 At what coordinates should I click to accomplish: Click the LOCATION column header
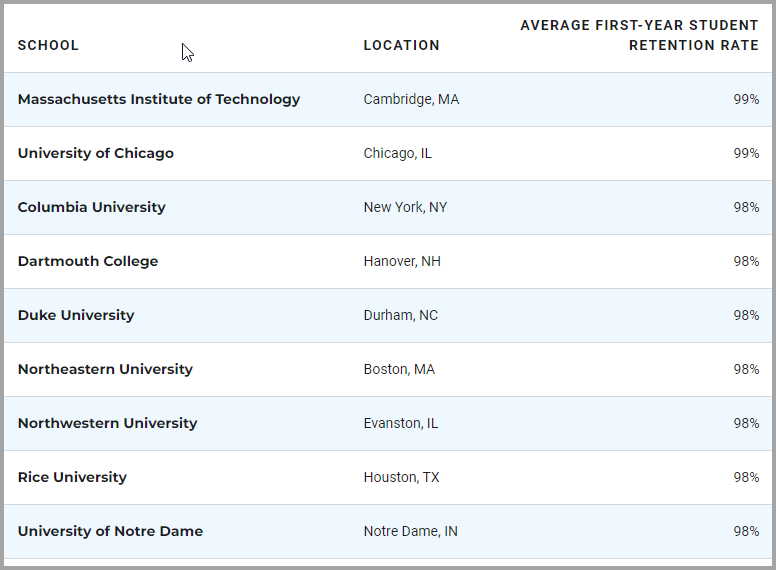pyautogui.click(x=401, y=46)
